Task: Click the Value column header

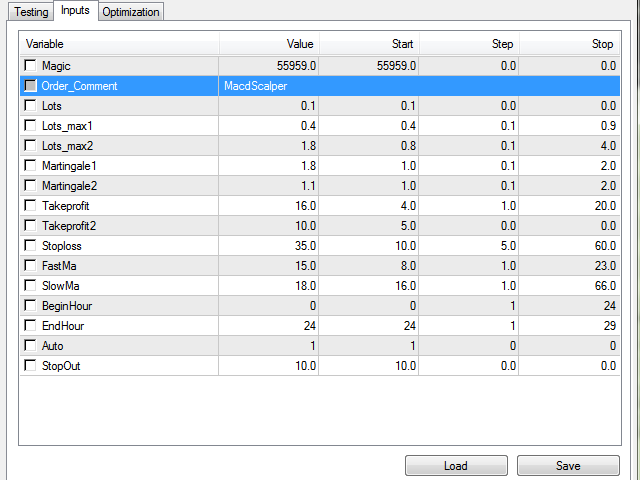Action: 300,44
